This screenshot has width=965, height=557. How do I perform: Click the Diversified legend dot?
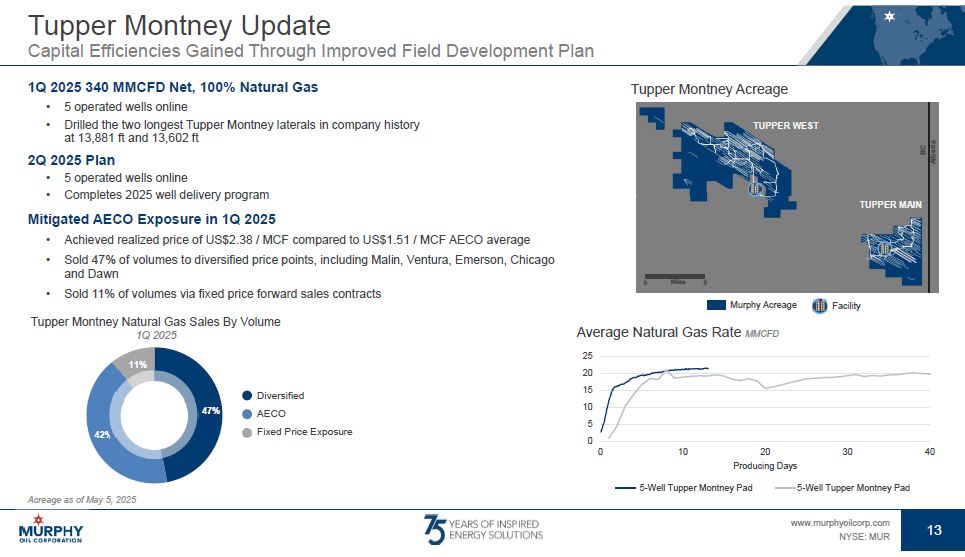tap(248, 396)
